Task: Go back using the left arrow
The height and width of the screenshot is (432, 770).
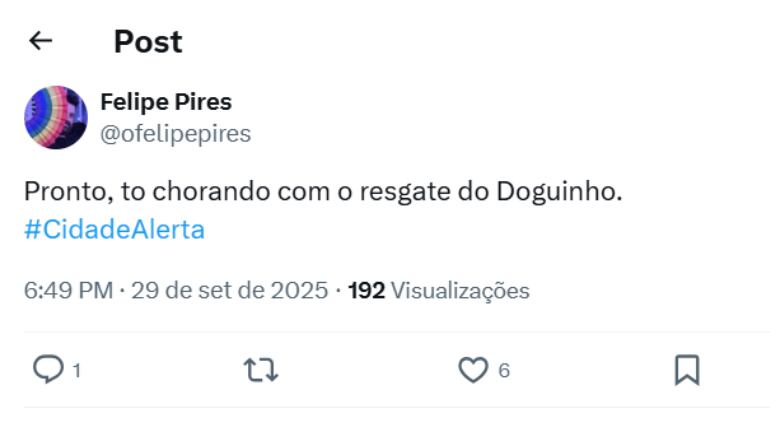Action: (40, 41)
